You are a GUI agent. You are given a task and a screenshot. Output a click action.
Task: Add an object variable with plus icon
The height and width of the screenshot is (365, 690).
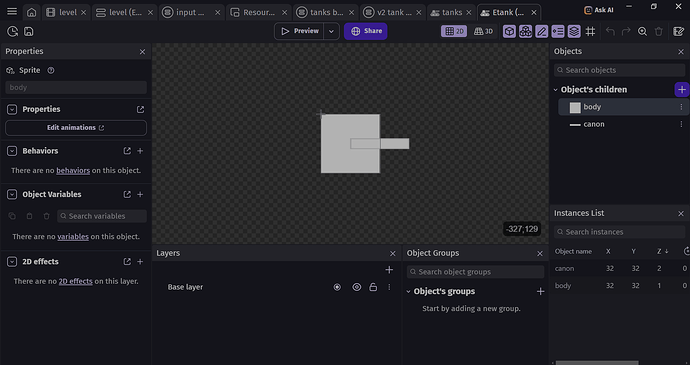pyautogui.click(x=140, y=194)
